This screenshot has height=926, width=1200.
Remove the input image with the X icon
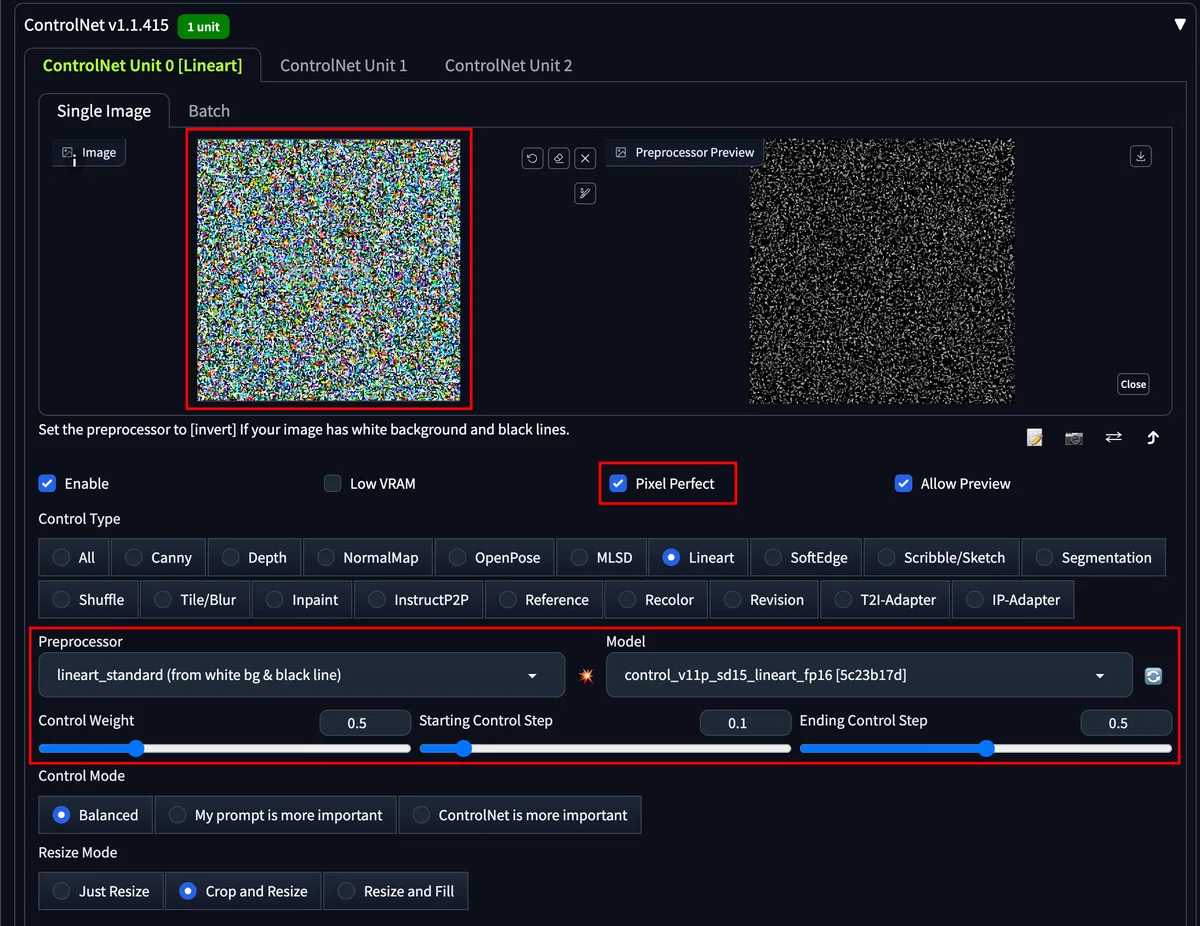coord(586,158)
